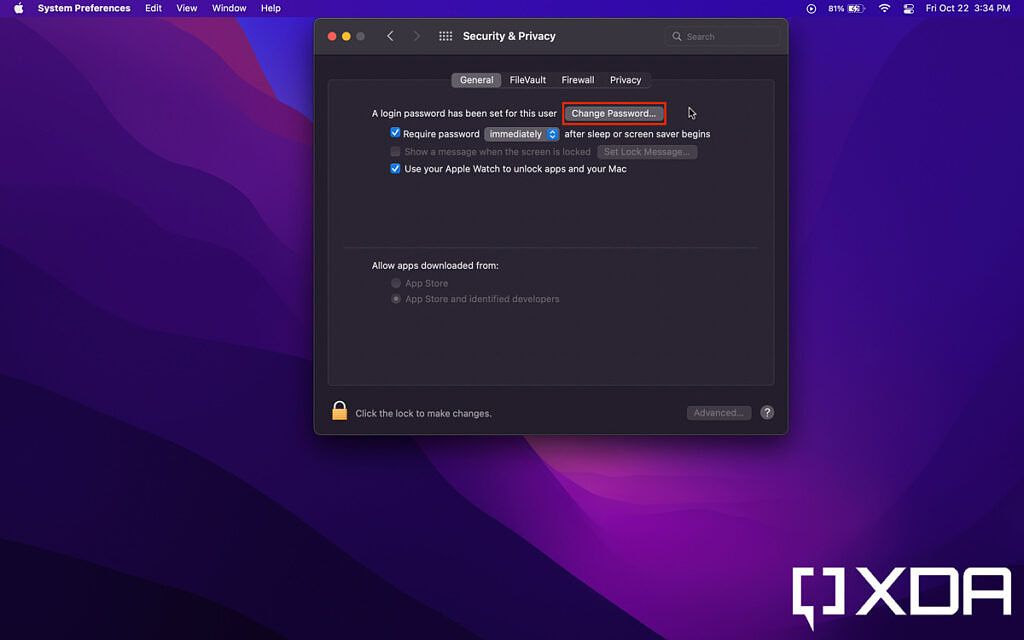This screenshot has width=1024, height=640.
Task: Open the Privacy tab
Action: coord(625,79)
